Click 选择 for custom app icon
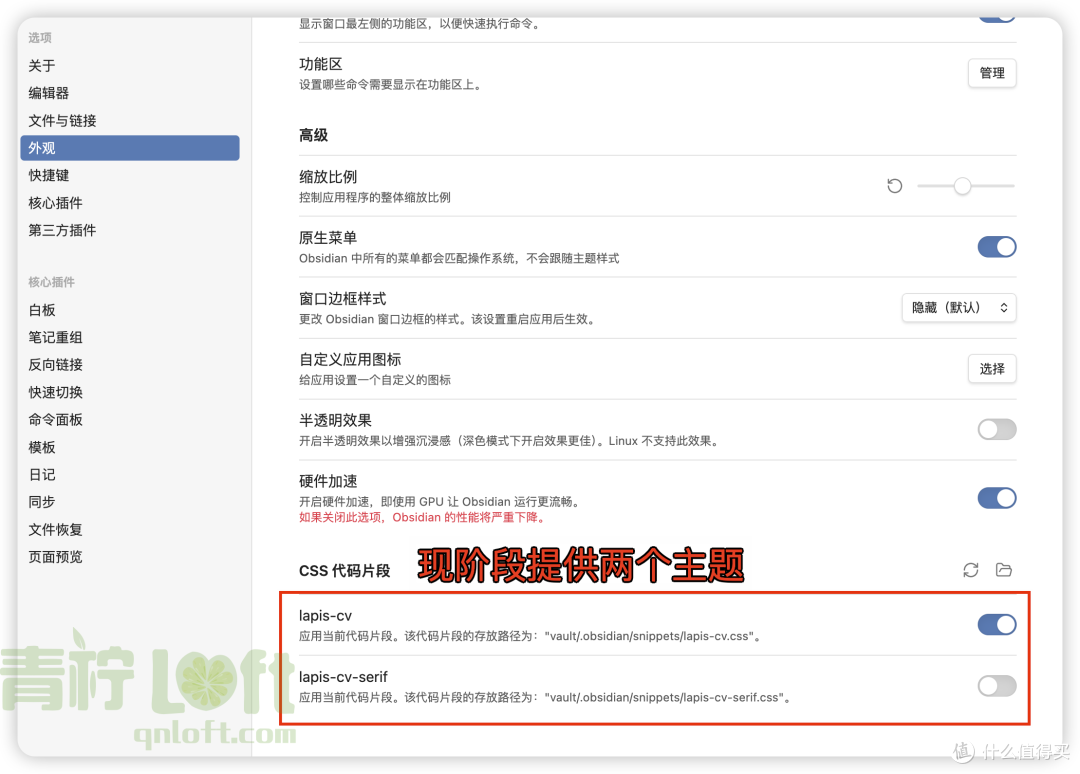This screenshot has width=1080, height=774. [x=992, y=369]
